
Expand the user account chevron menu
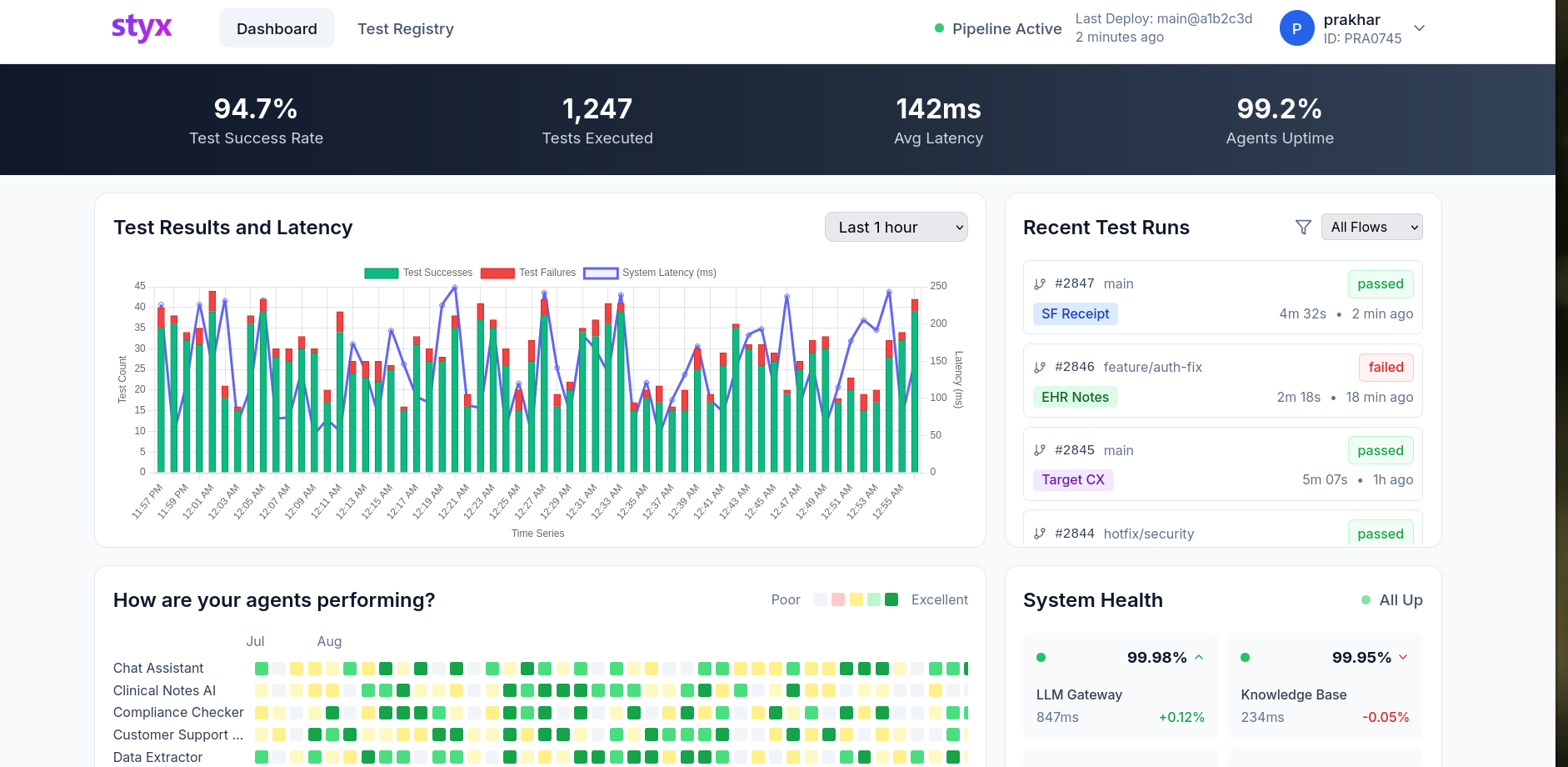(1420, 28)
